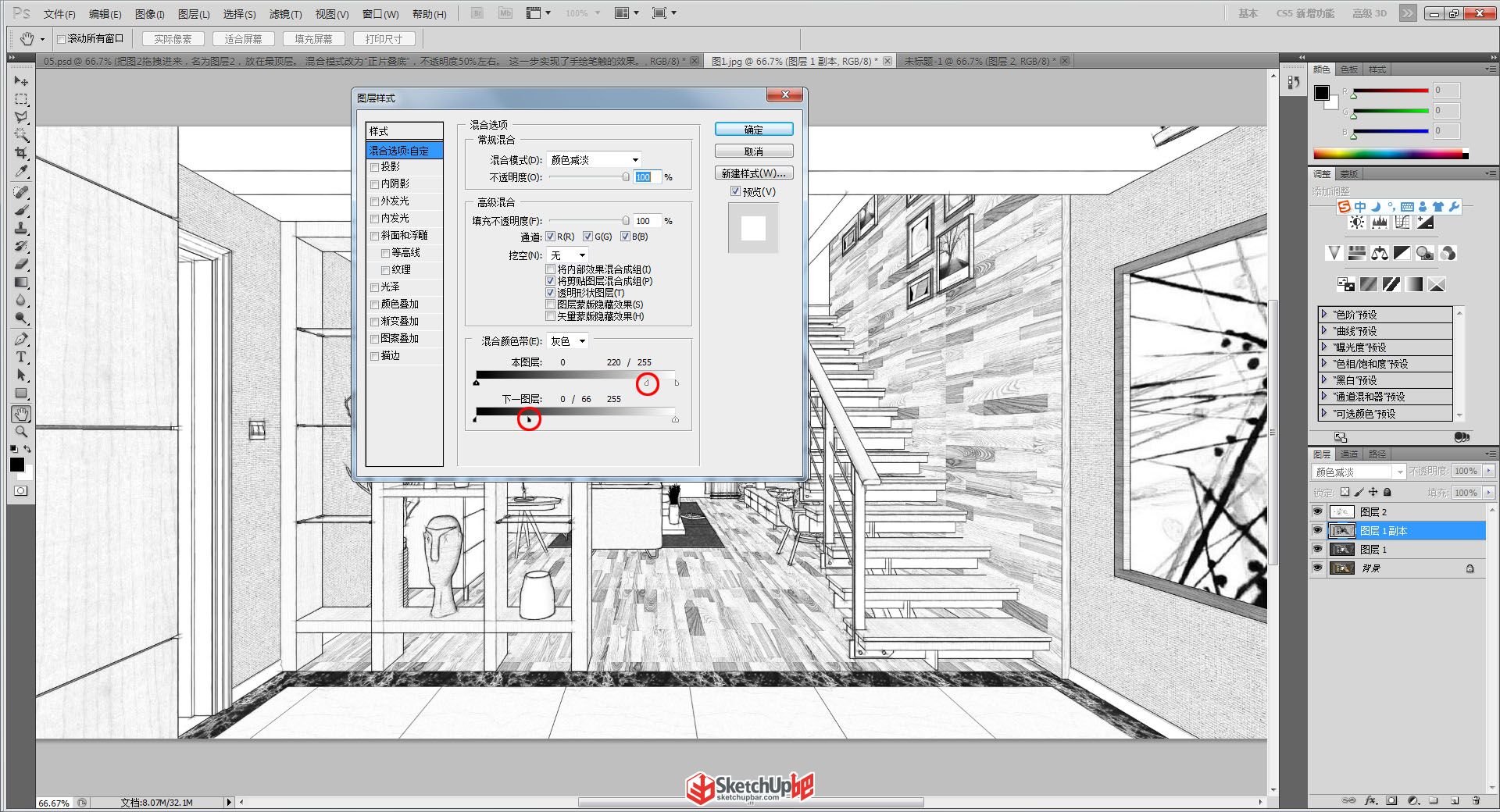Select the Polygonal Lasso tool
Screen dimensions: 1500x812
(x=21, y=117)
